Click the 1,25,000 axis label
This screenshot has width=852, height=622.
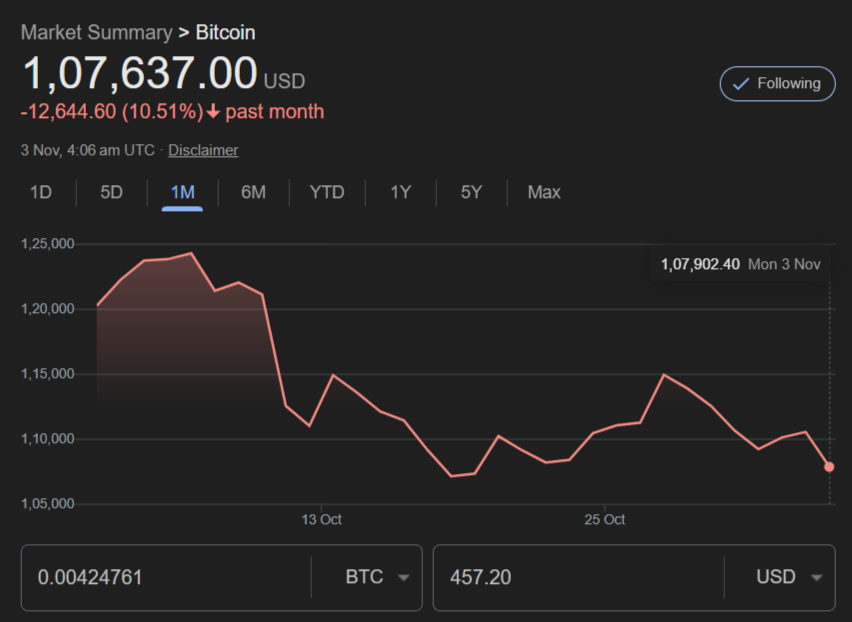(48, 244)
